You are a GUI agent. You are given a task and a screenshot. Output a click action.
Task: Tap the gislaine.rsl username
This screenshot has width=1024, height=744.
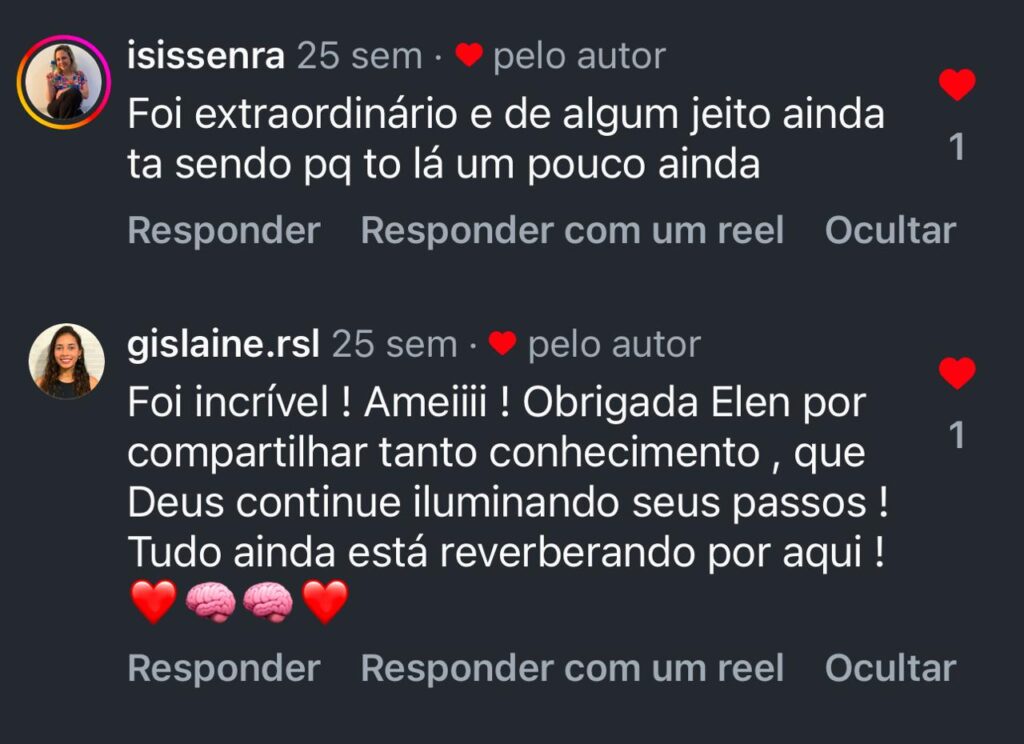click(x=224, y=345)
